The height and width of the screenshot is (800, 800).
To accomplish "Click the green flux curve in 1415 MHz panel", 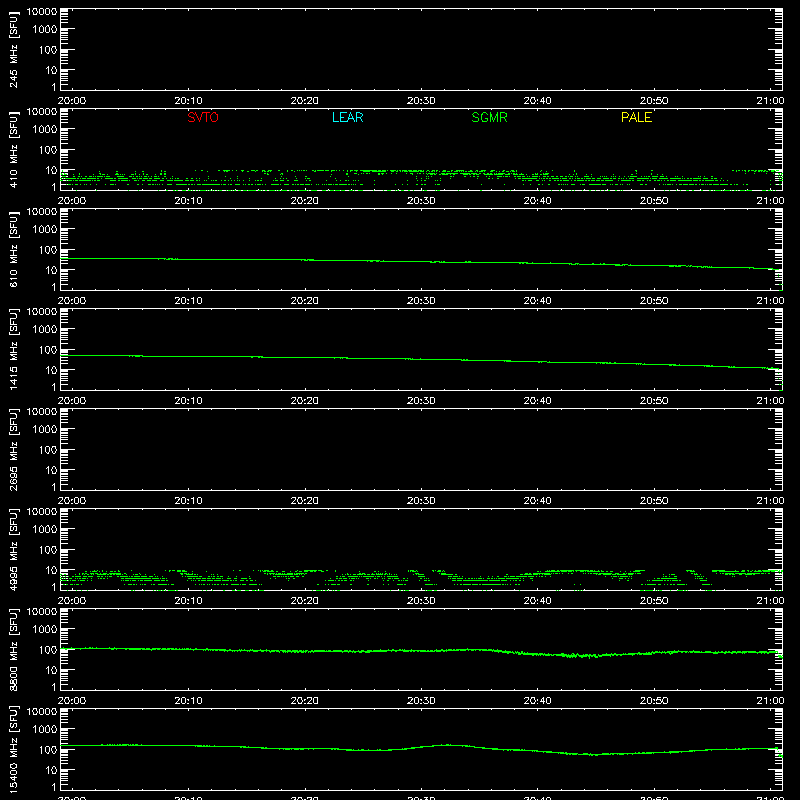I will (x=421, y=359).
